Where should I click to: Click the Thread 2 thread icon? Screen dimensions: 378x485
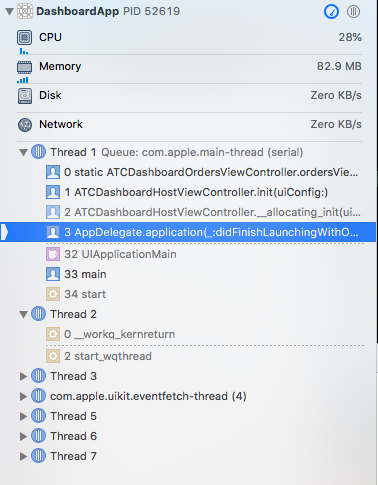(x=38, y=314)
